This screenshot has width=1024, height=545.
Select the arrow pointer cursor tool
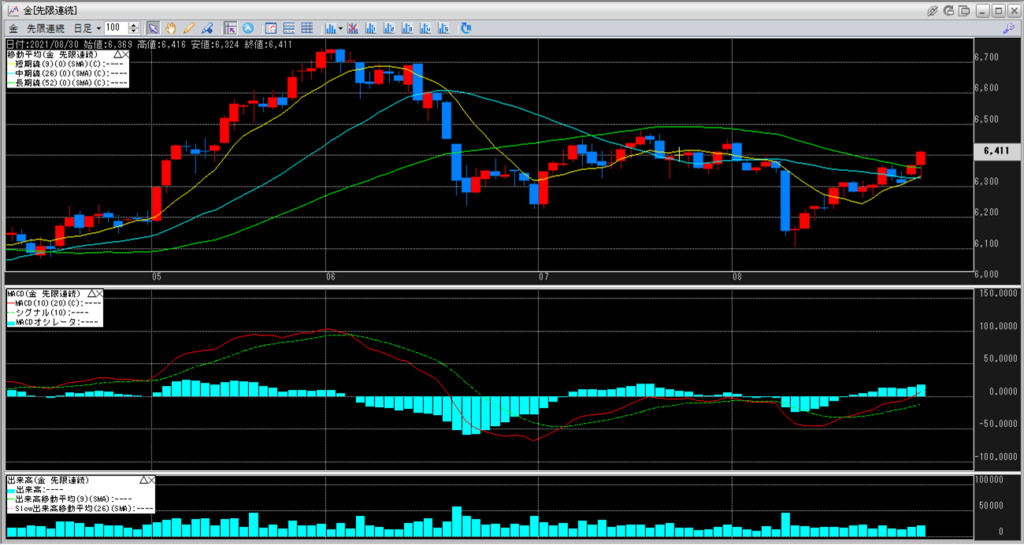tap(153, 27)
